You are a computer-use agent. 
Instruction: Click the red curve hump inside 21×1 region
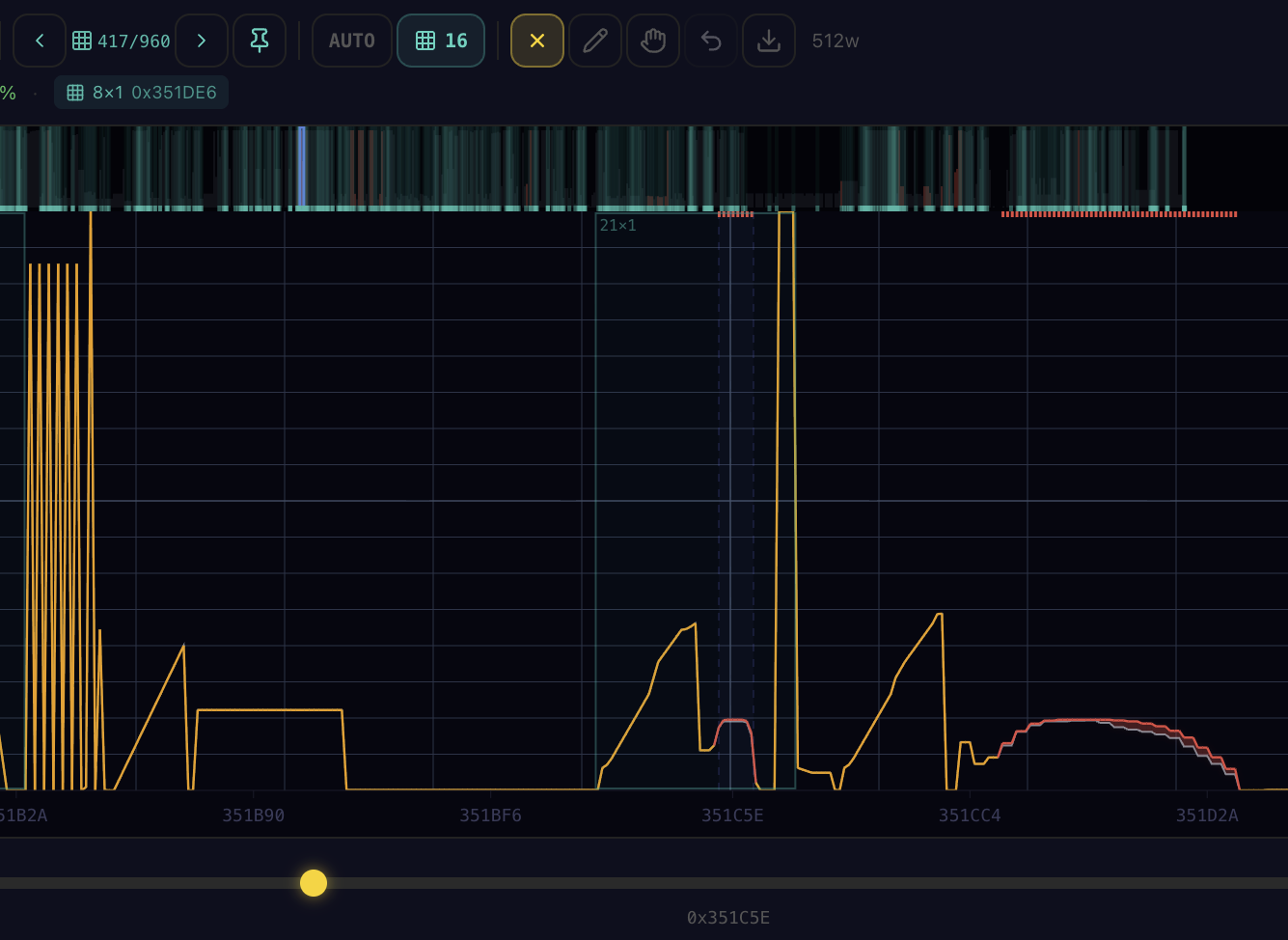click(735, 721)
